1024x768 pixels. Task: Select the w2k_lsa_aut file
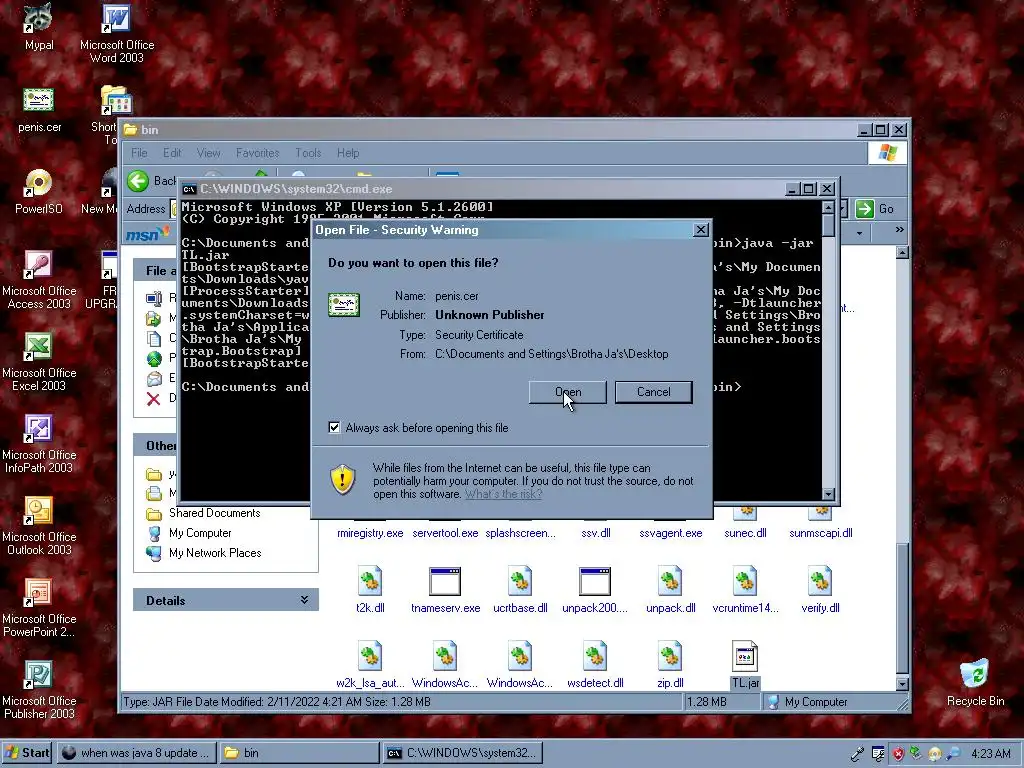[x=370, y=664]
